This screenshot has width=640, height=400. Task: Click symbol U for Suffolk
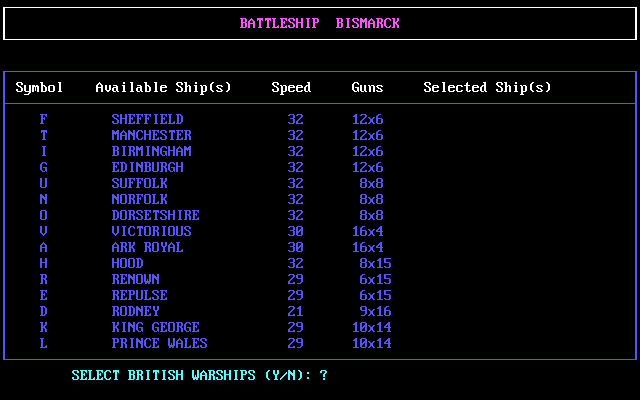43,183
